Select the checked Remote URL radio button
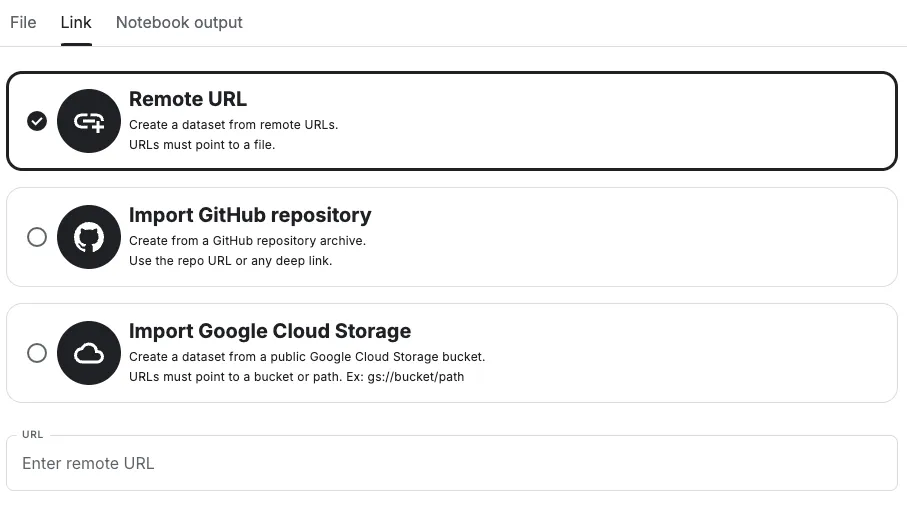The height and width of the screenshot is (508, 907). click(x=37, y=121)
